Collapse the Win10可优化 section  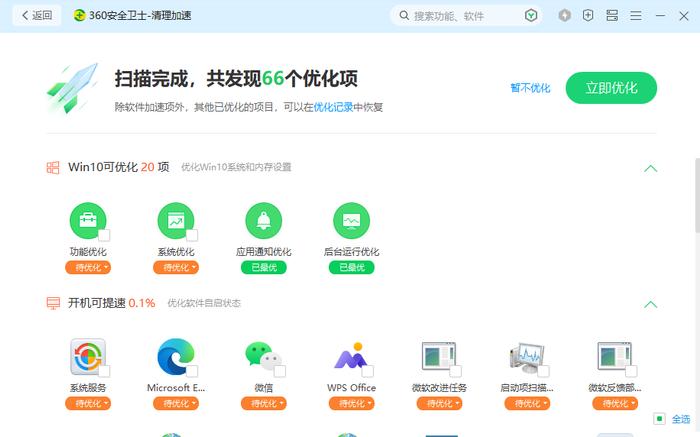coord(650,168)
